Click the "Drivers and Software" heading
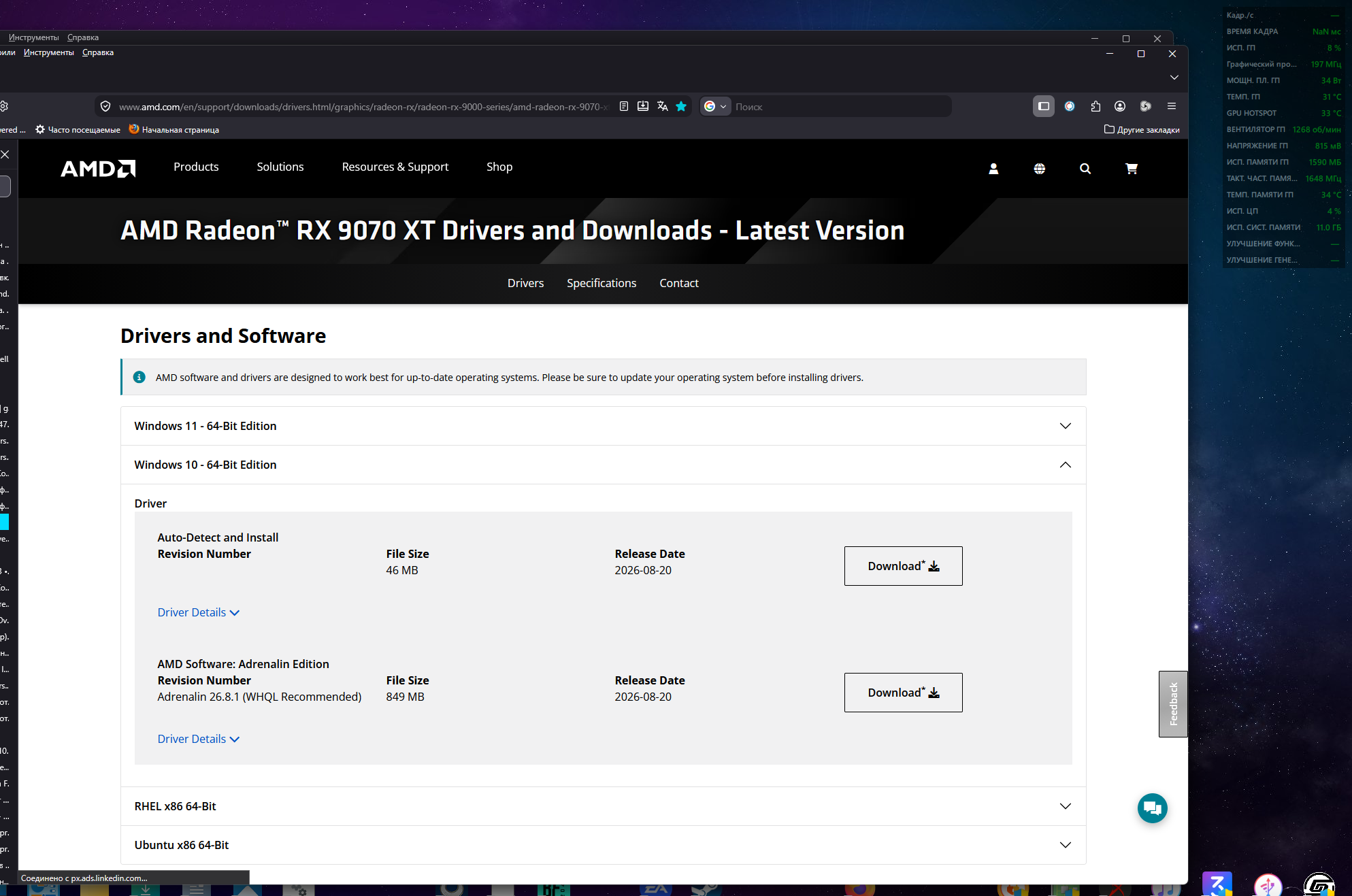The width and height of the screenshot is (1352, 896). click(223, 336)
